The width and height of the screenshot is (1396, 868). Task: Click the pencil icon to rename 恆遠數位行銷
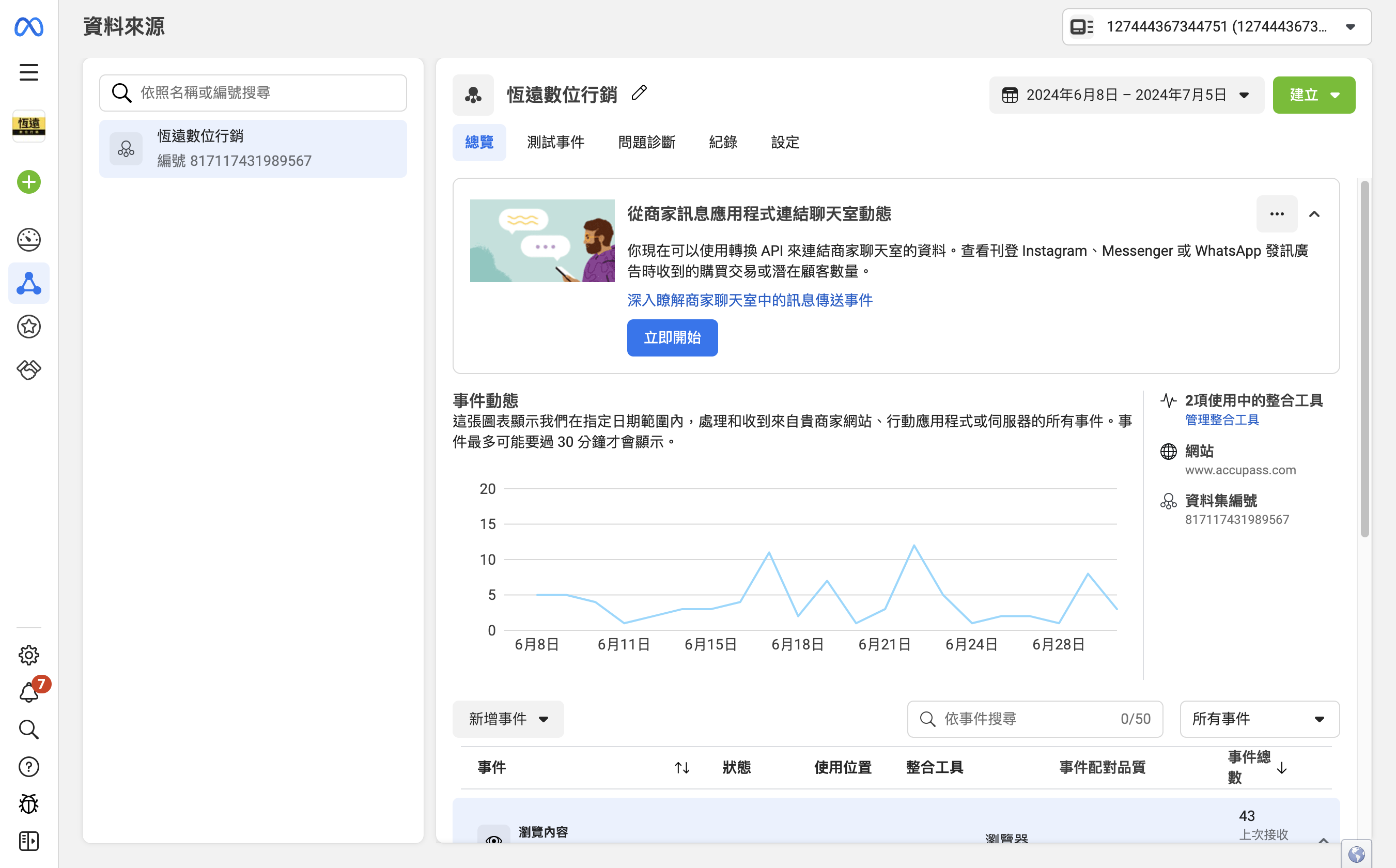pyautogui.click(x=640, y=93)
